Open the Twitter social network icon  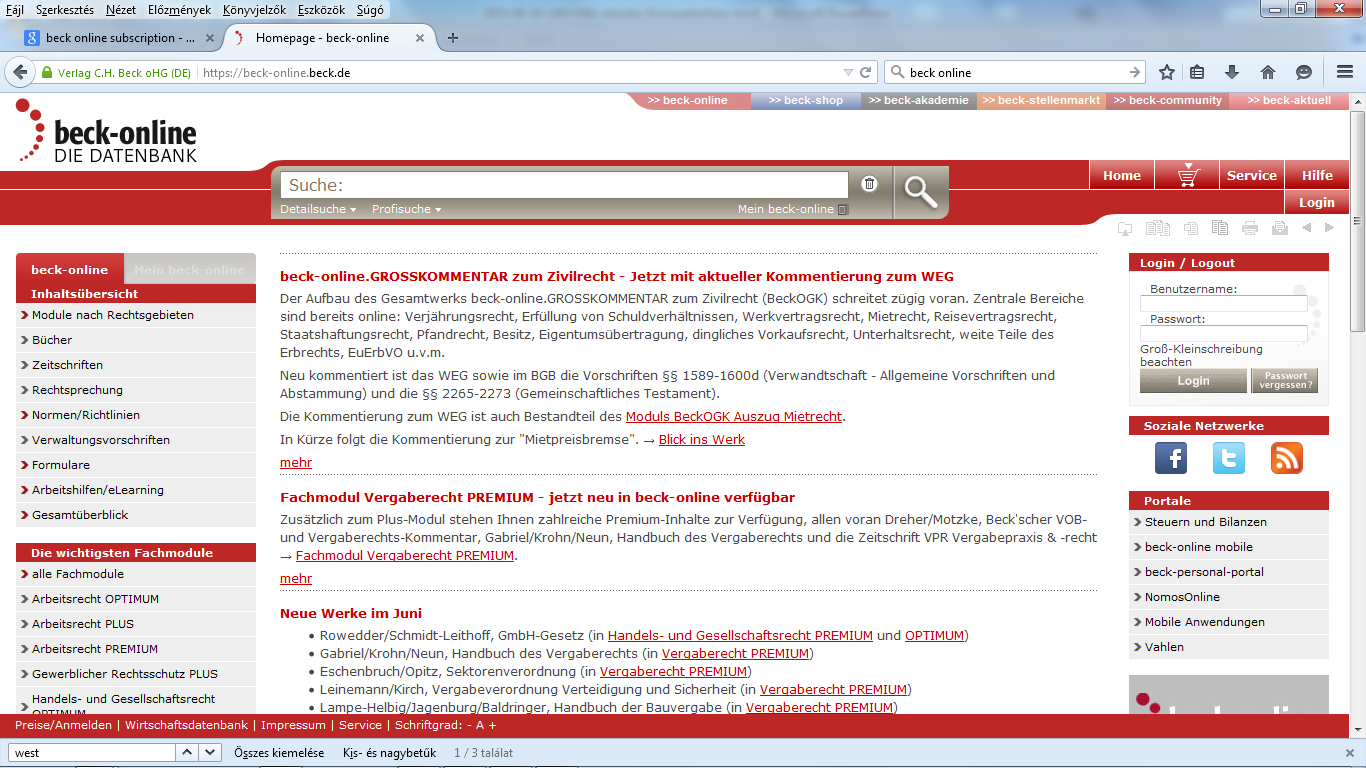click(x=1229, y=458)
